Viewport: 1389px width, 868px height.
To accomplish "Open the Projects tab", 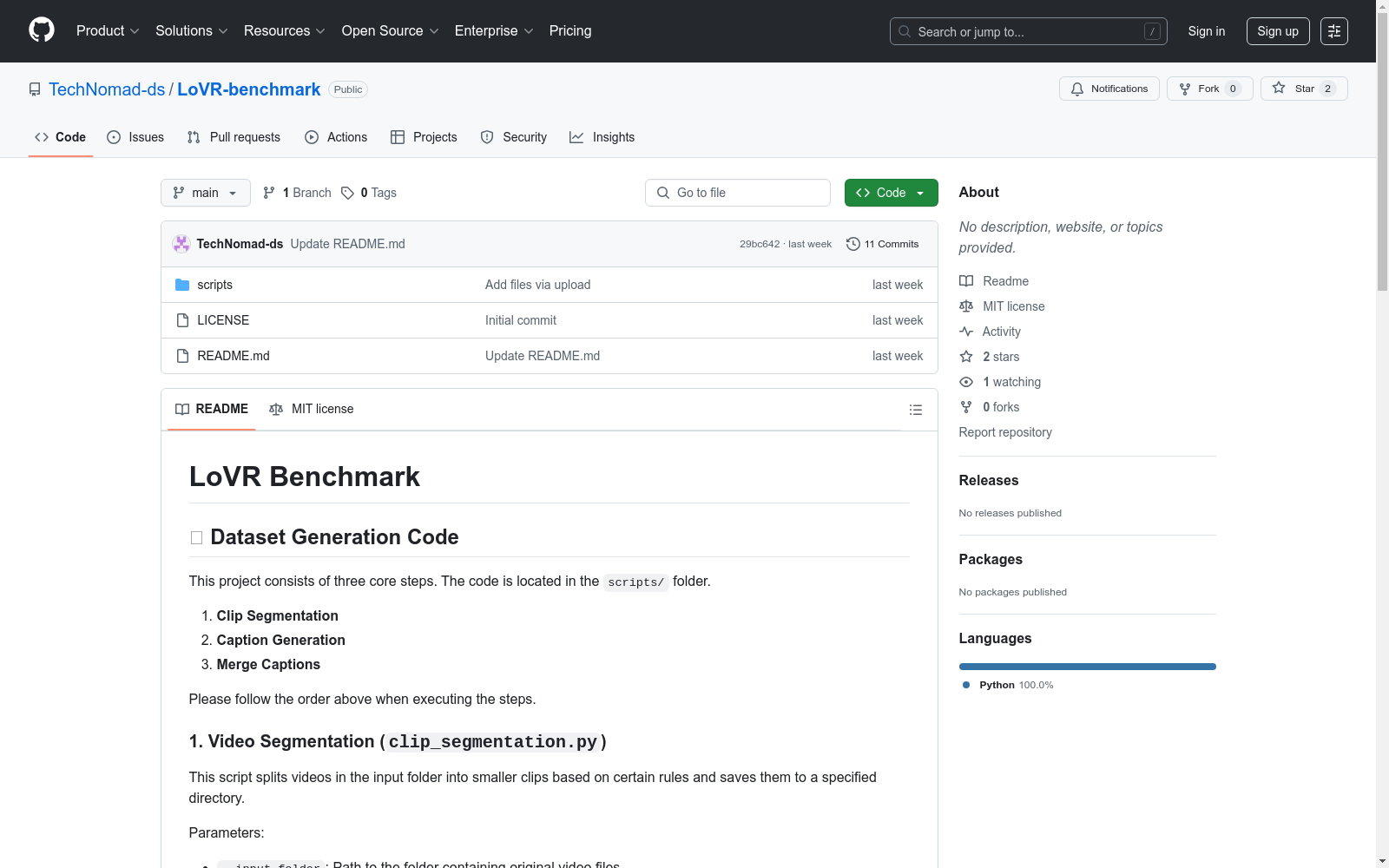I will 424,137.
